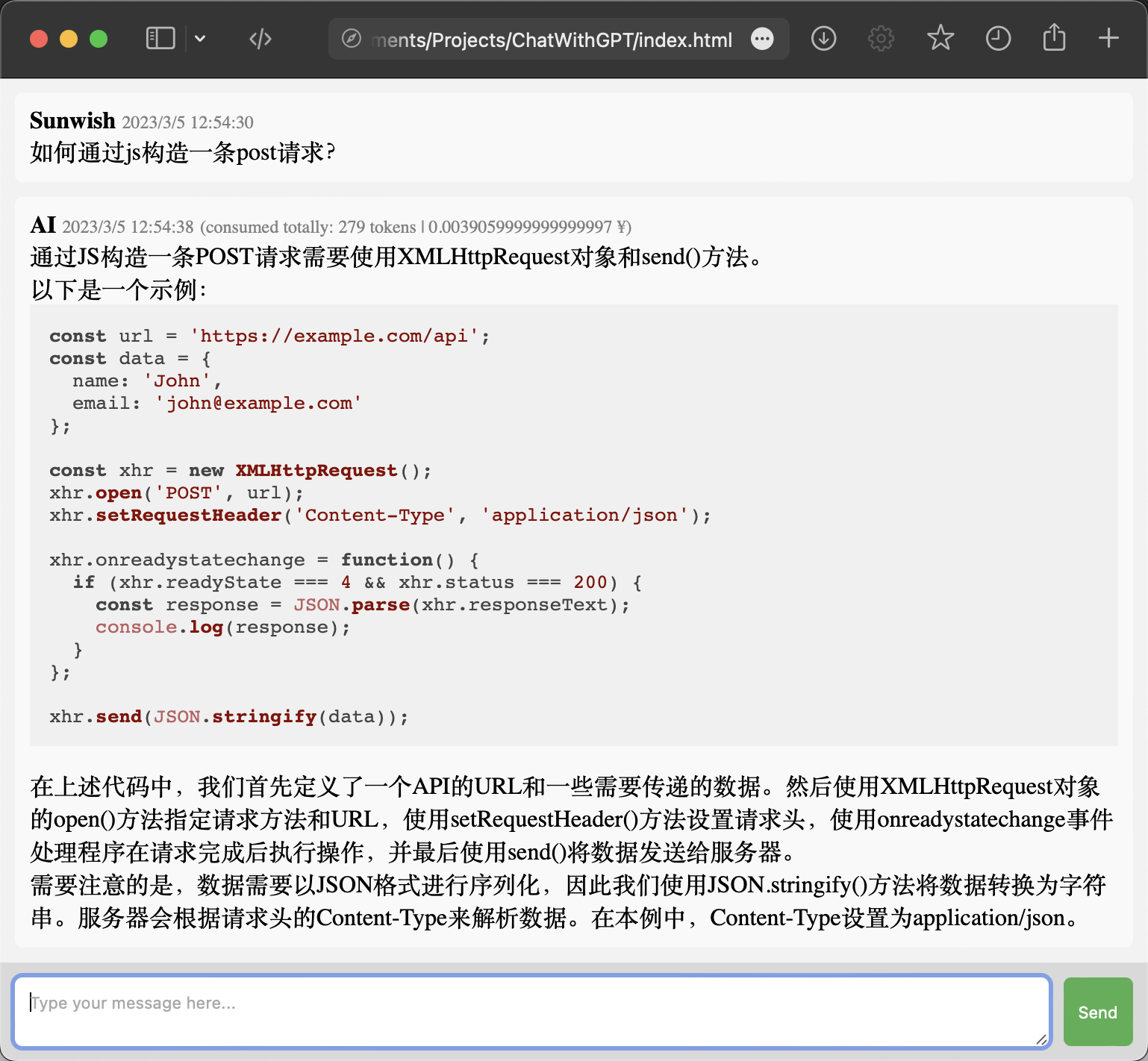The image size is (1148, 1061).
Task: Minimize the window with yellow button
Action: [69, 39]
